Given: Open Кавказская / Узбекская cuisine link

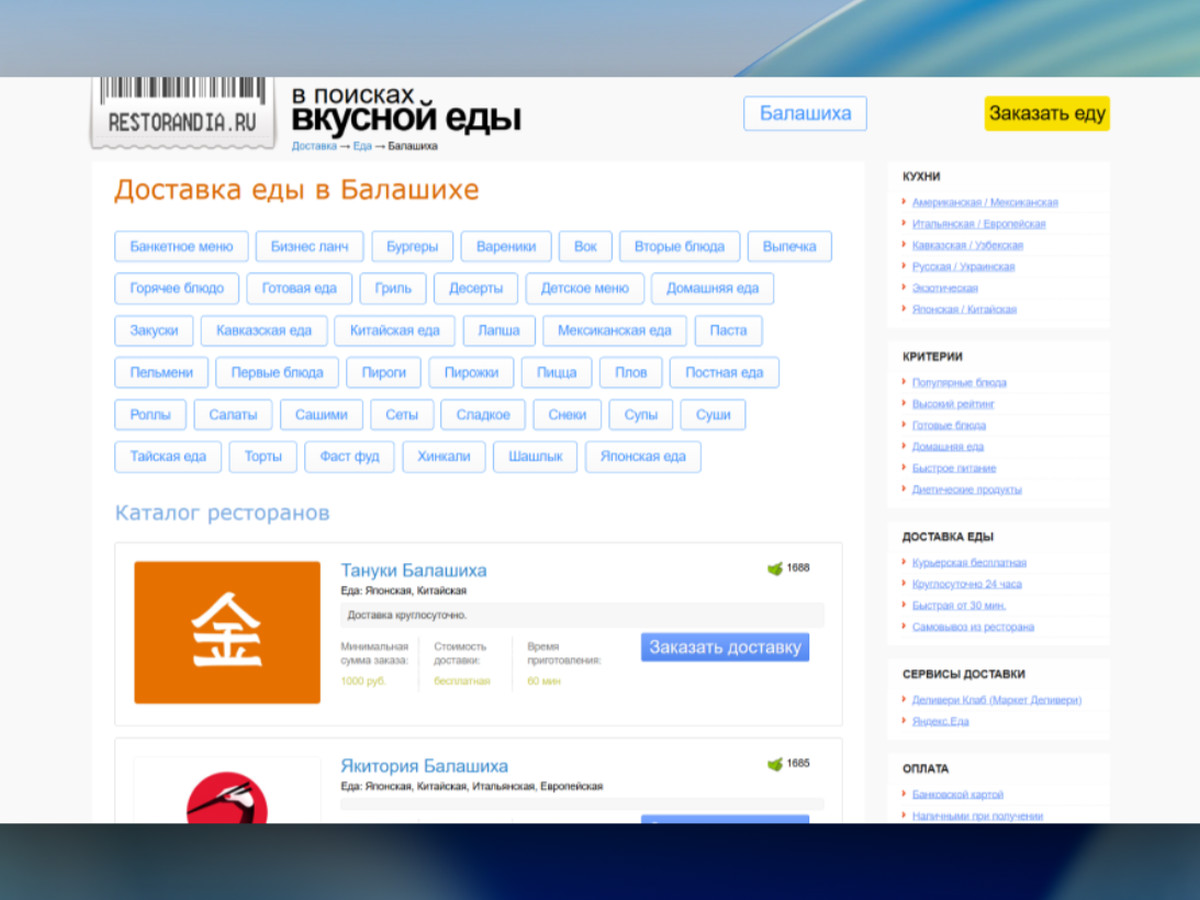Looking at the screenshot, I should click(x=968, y=245).
